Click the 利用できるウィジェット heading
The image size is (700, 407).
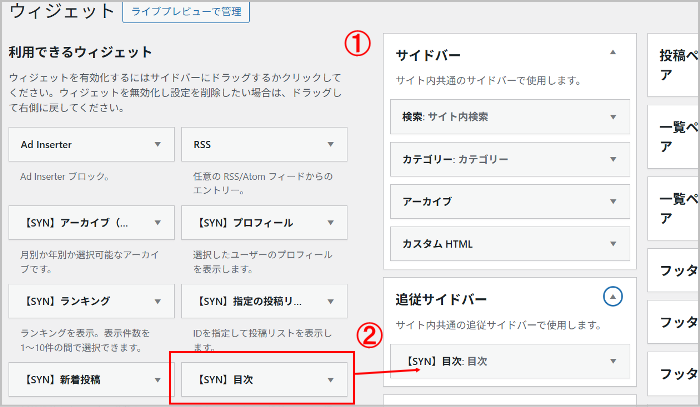pos(80,52)
